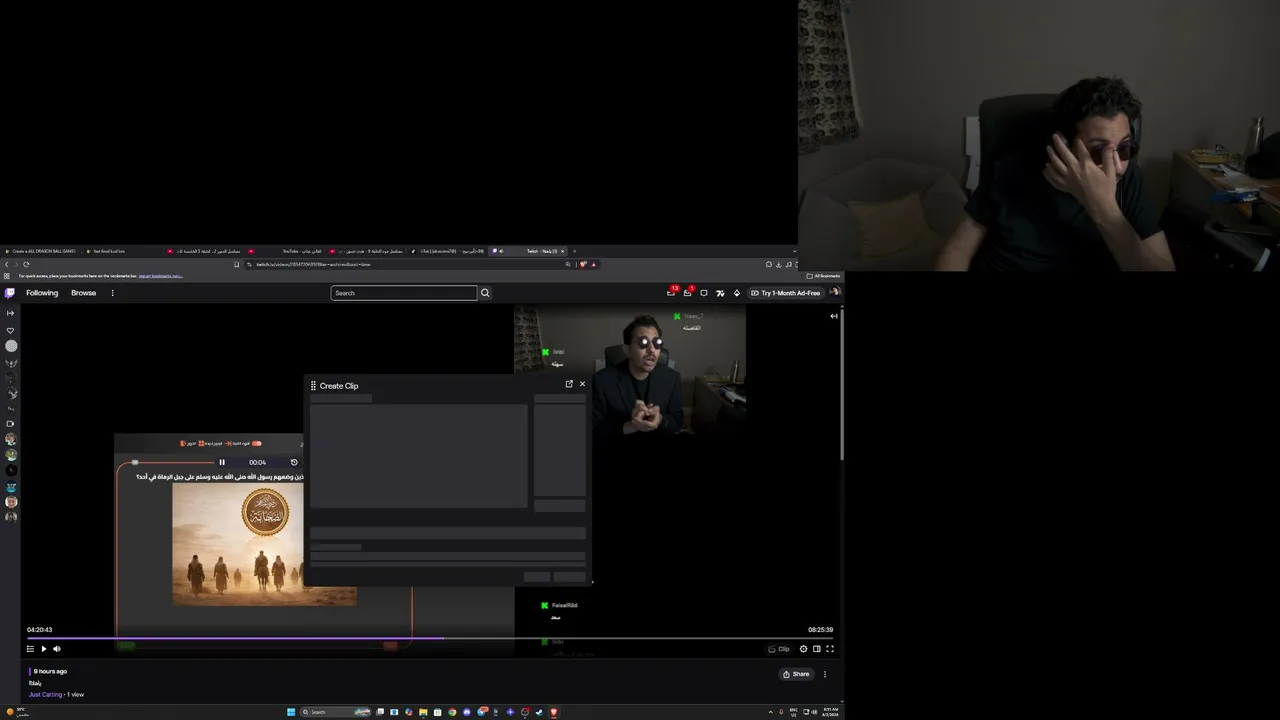The image size is (1280, 720).
Task: Switch to the ALL DRAGON BALL GAMES tab
Action: (x=41, y=251)
